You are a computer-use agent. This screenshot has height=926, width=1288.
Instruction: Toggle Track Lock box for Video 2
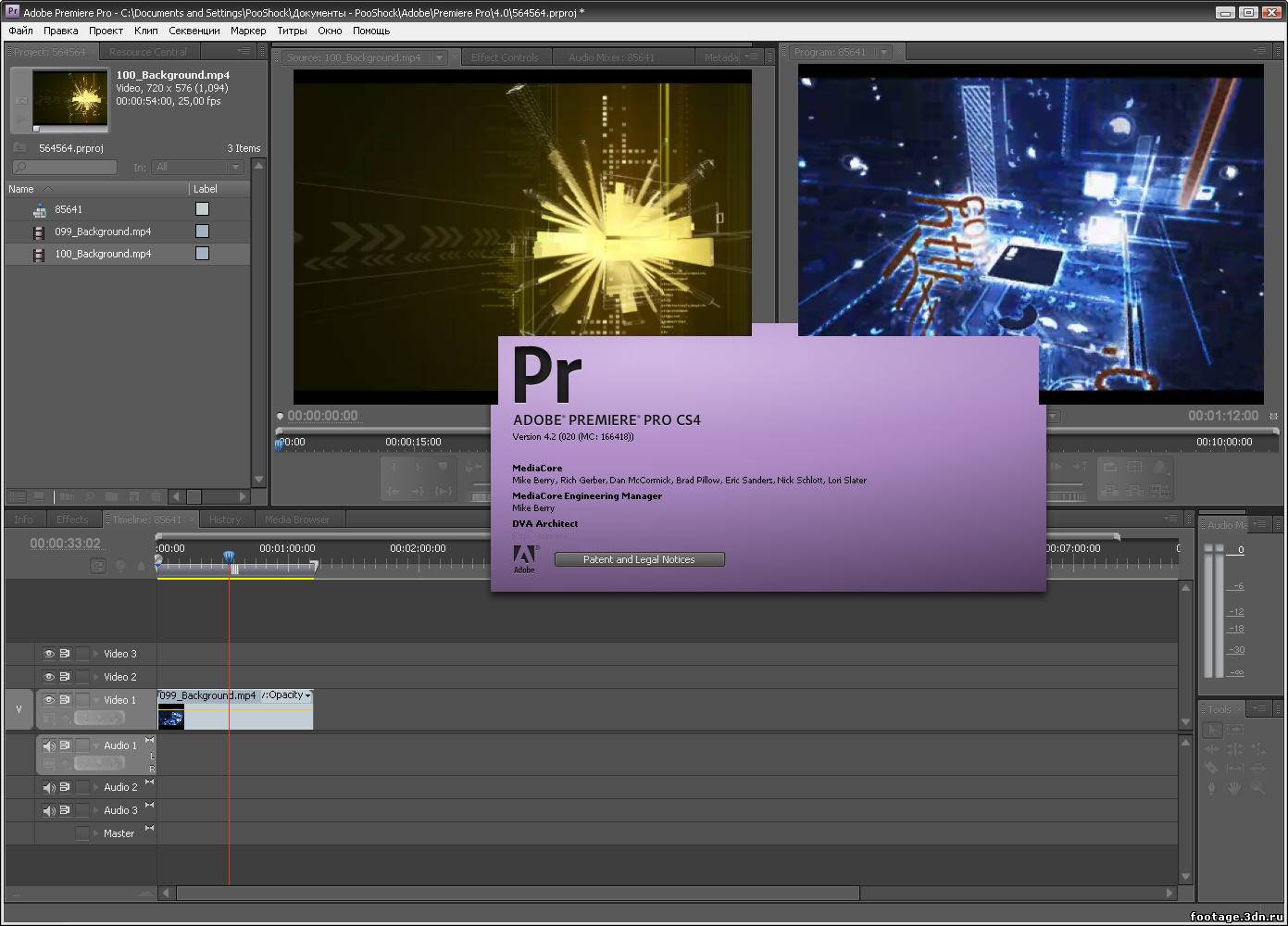(x=82, y=677)
